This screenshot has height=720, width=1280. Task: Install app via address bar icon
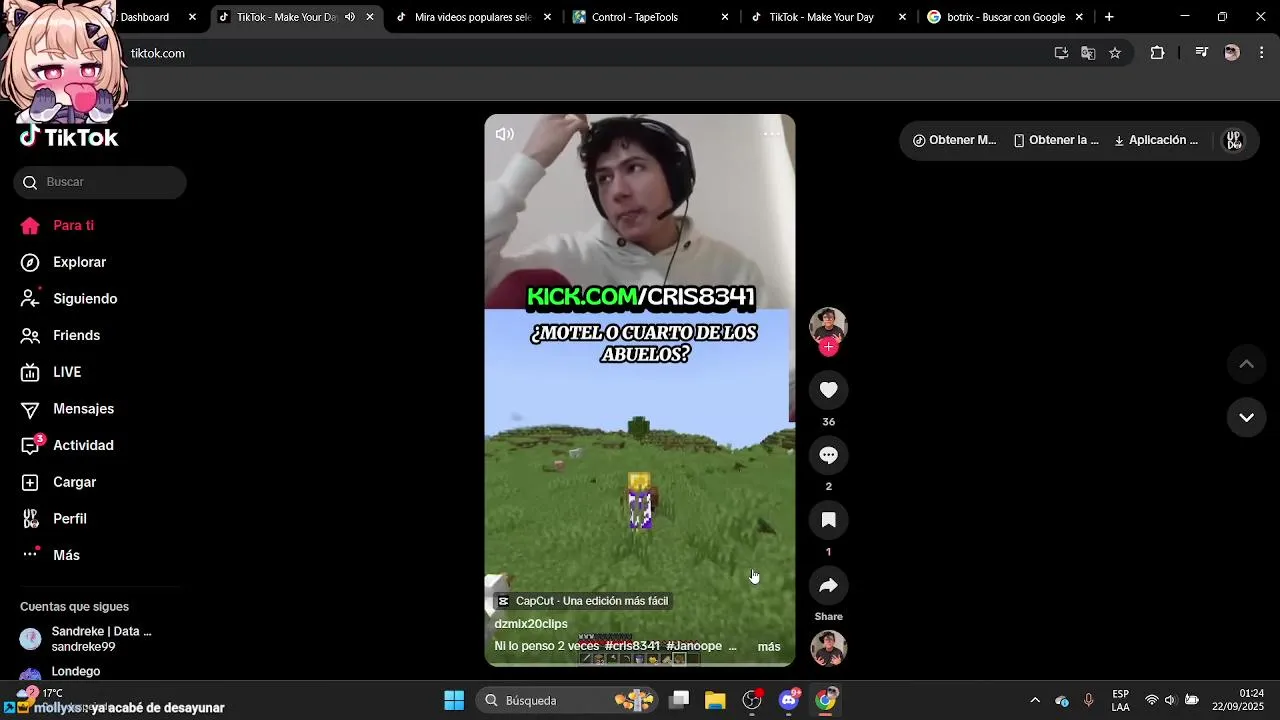(1061, 53)
